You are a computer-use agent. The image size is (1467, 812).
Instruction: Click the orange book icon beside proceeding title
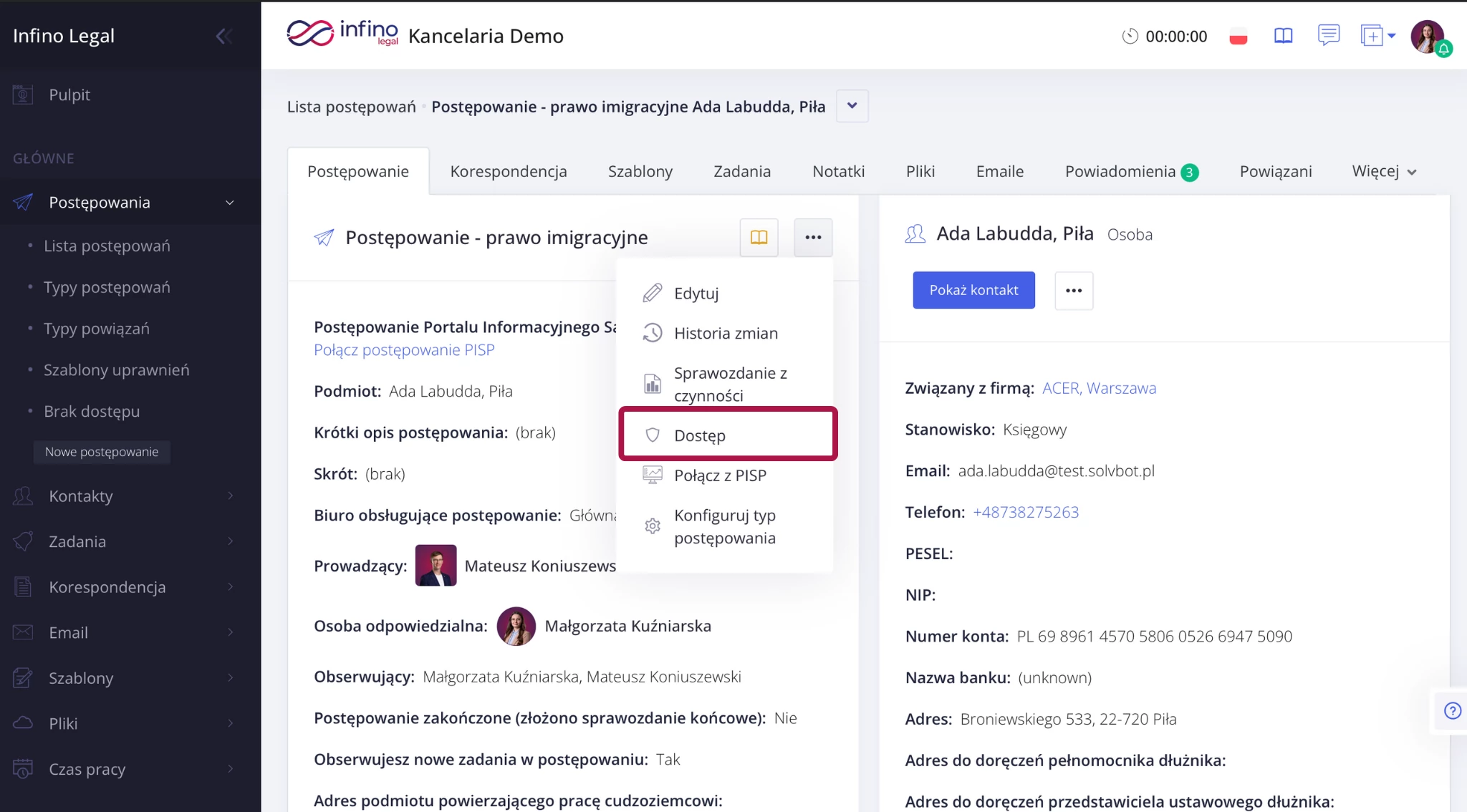click(x=759, y=237)
